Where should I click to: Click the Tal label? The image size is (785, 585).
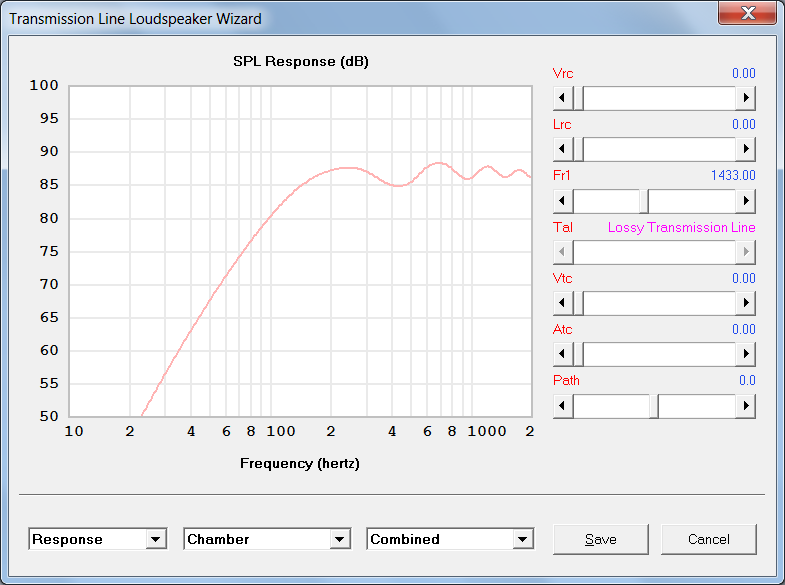click(563, 227)
